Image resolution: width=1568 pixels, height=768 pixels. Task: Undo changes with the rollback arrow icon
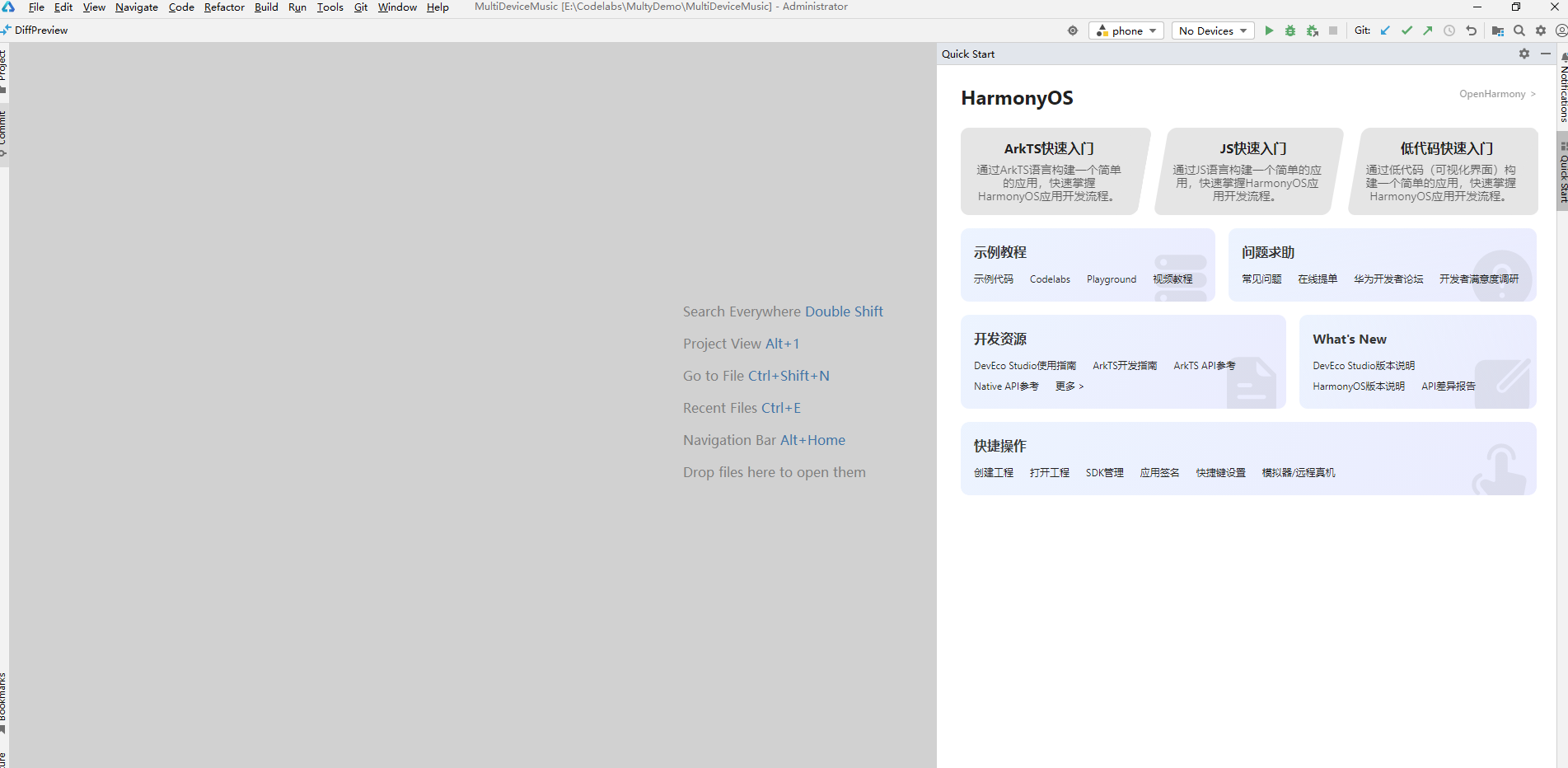click(x=1471, y=30)
